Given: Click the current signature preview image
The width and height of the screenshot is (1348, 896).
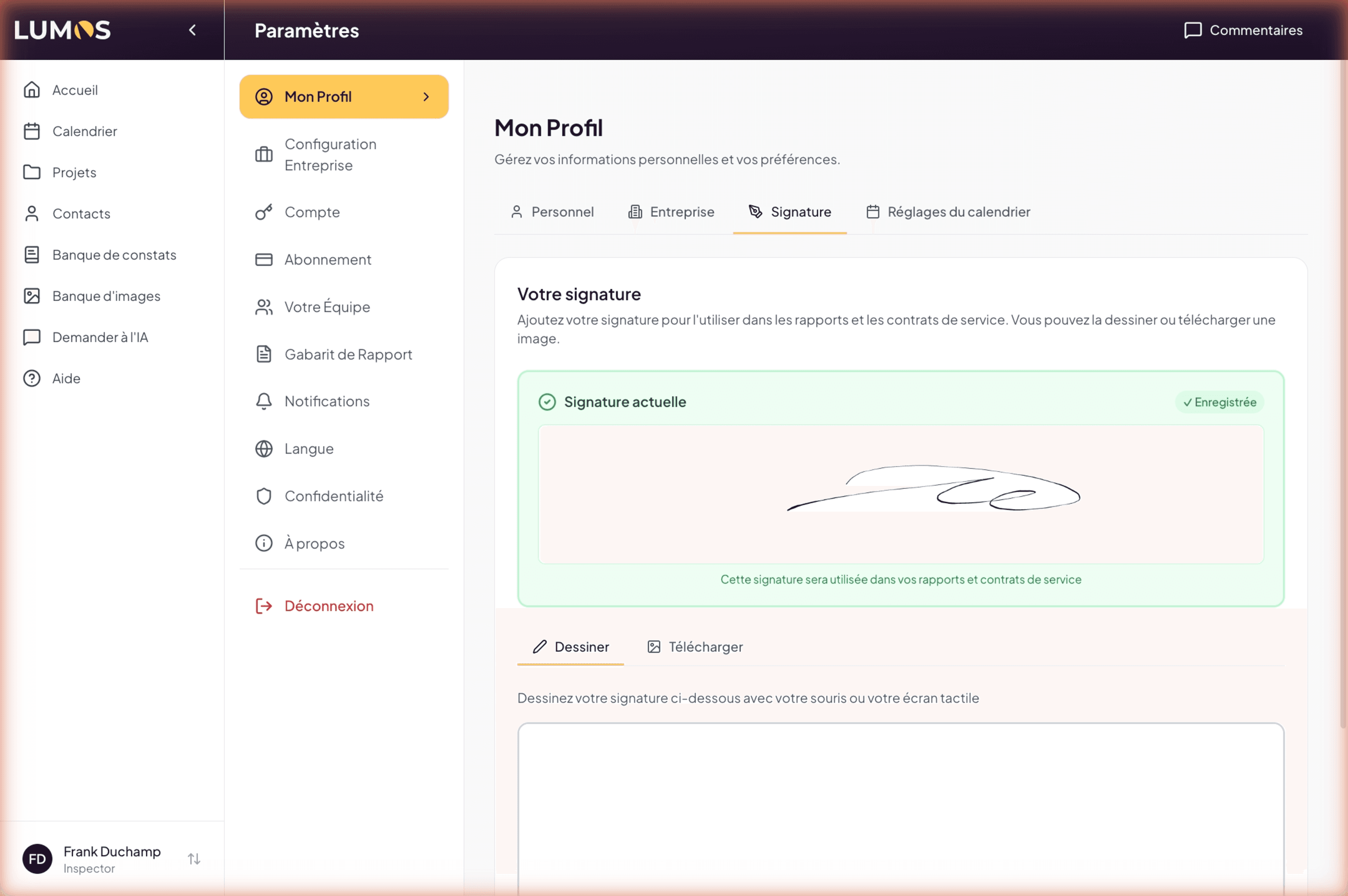Looking at the screenshot, I should [901, 494].
